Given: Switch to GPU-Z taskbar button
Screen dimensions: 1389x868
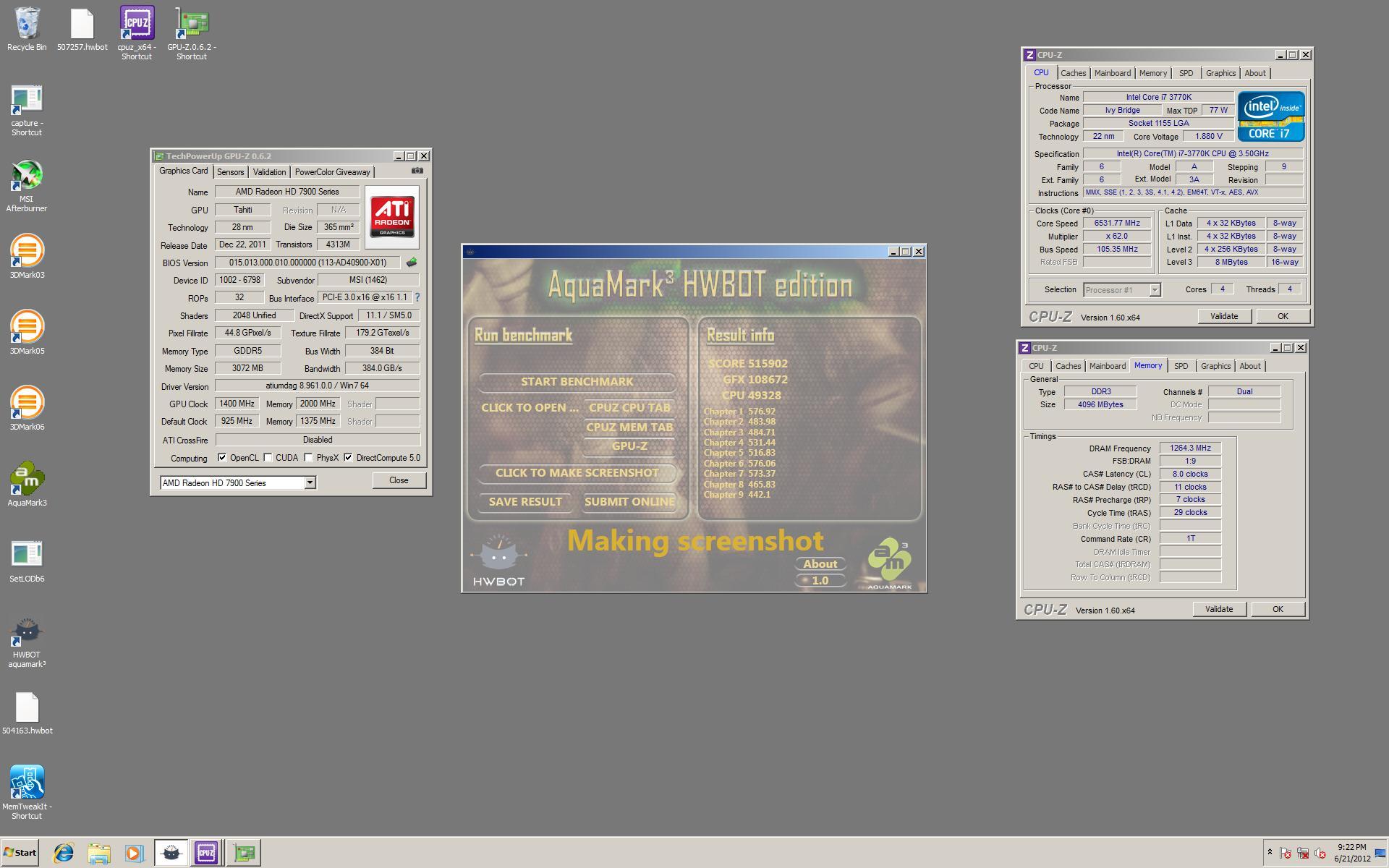Looking at the screenshot, I should (x=245, y=853).
